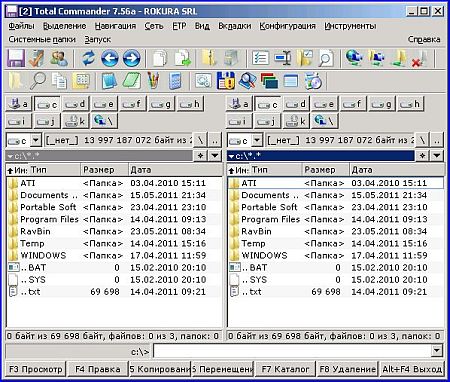The height and width of the screenshot is (382, 450).
Task: Open the Инструменты menu
Action: pyautogui.click(x=350, y=26)
